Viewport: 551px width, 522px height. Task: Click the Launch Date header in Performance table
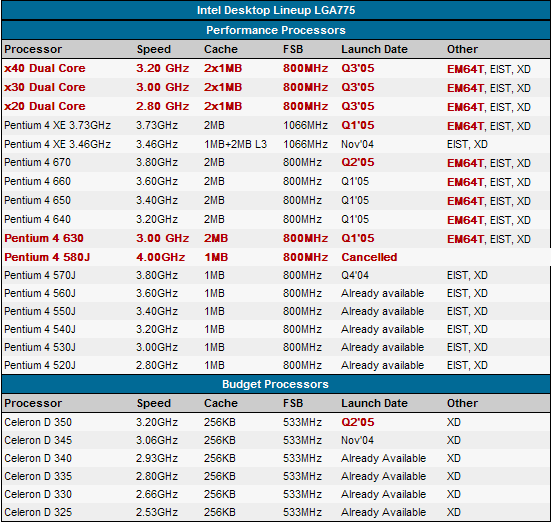tap(374, 49)
